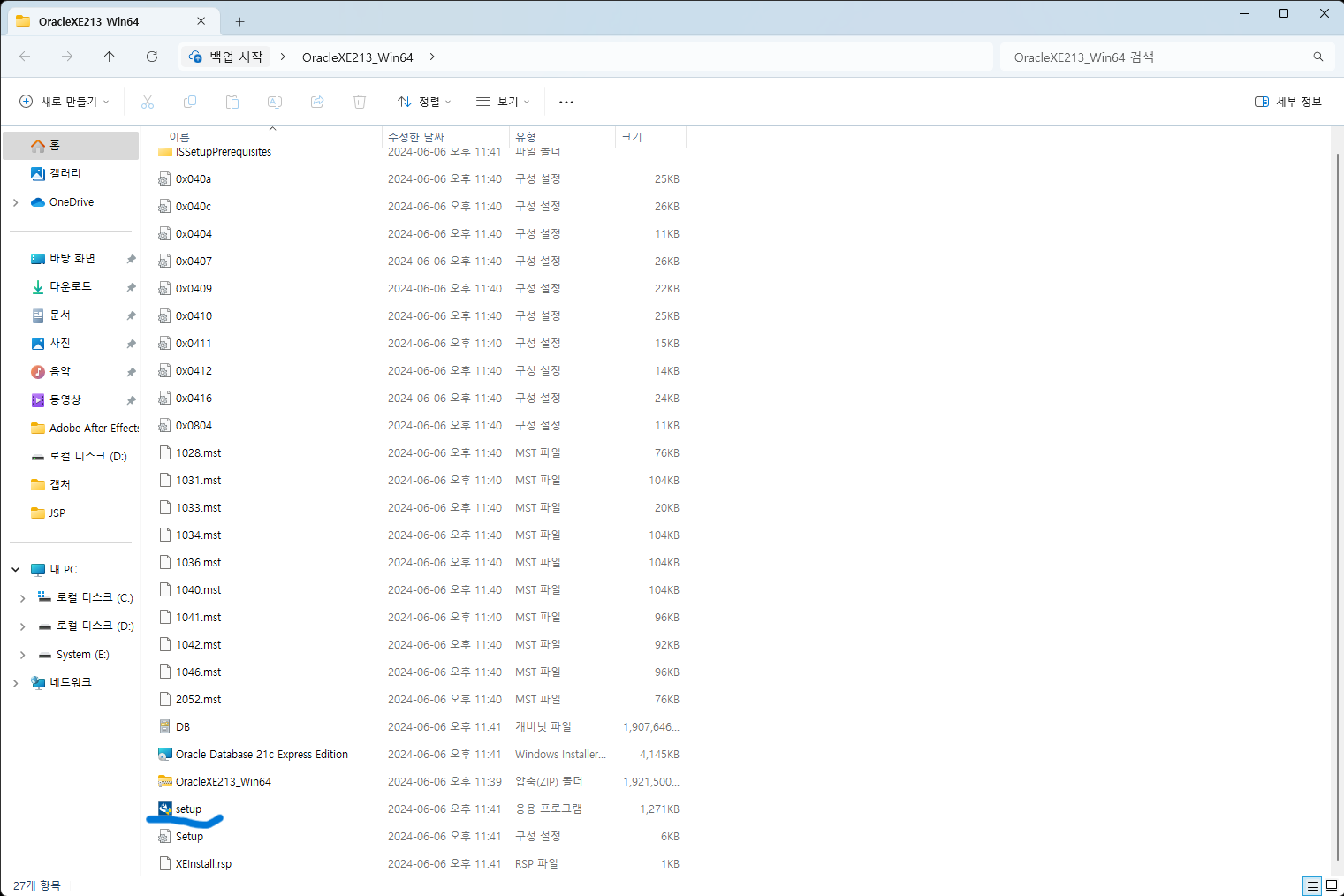Sort by 크기 column header

[x=650, y=137]
